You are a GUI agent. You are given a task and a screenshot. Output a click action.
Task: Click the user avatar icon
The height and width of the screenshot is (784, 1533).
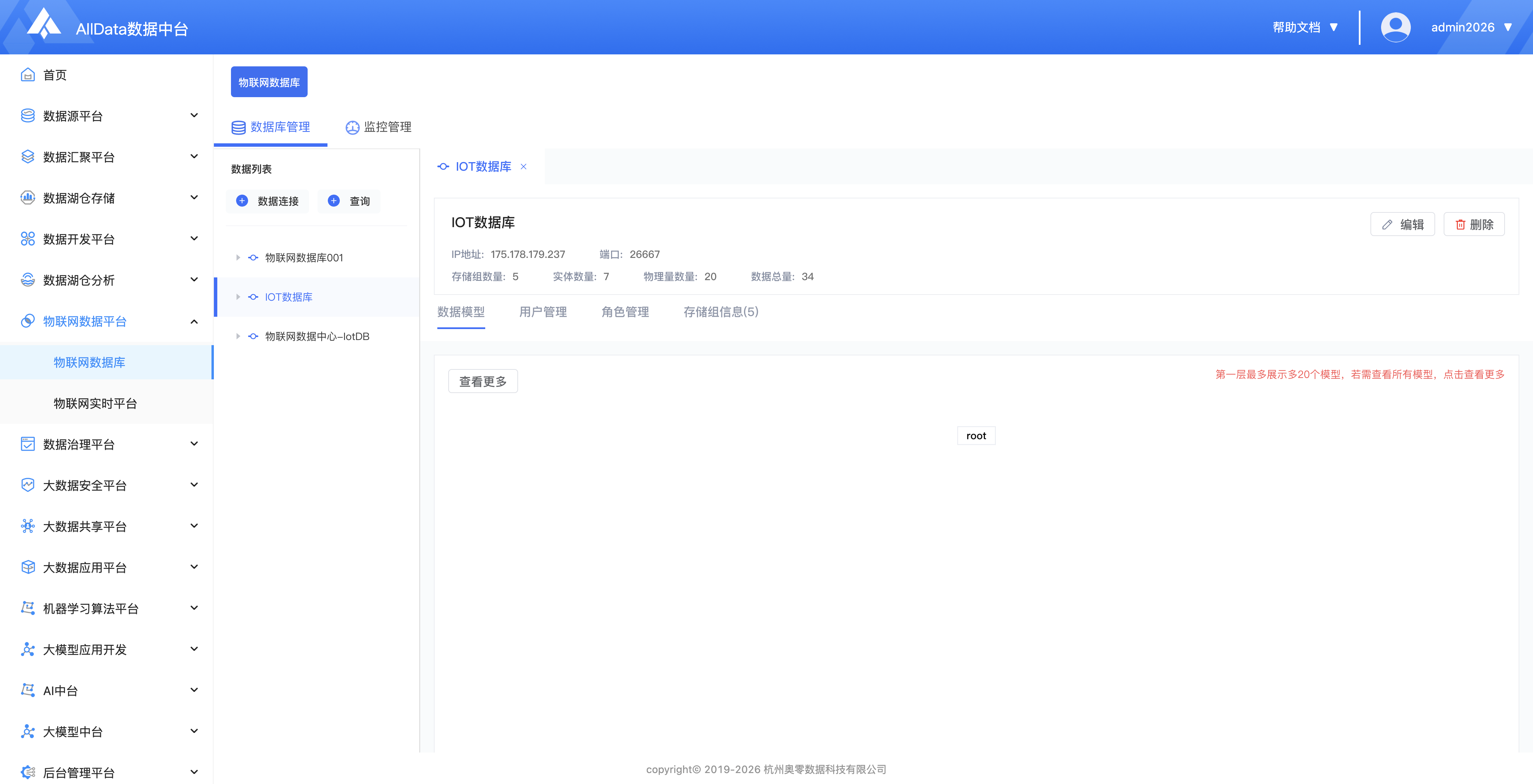click(x=1395, y=27)
